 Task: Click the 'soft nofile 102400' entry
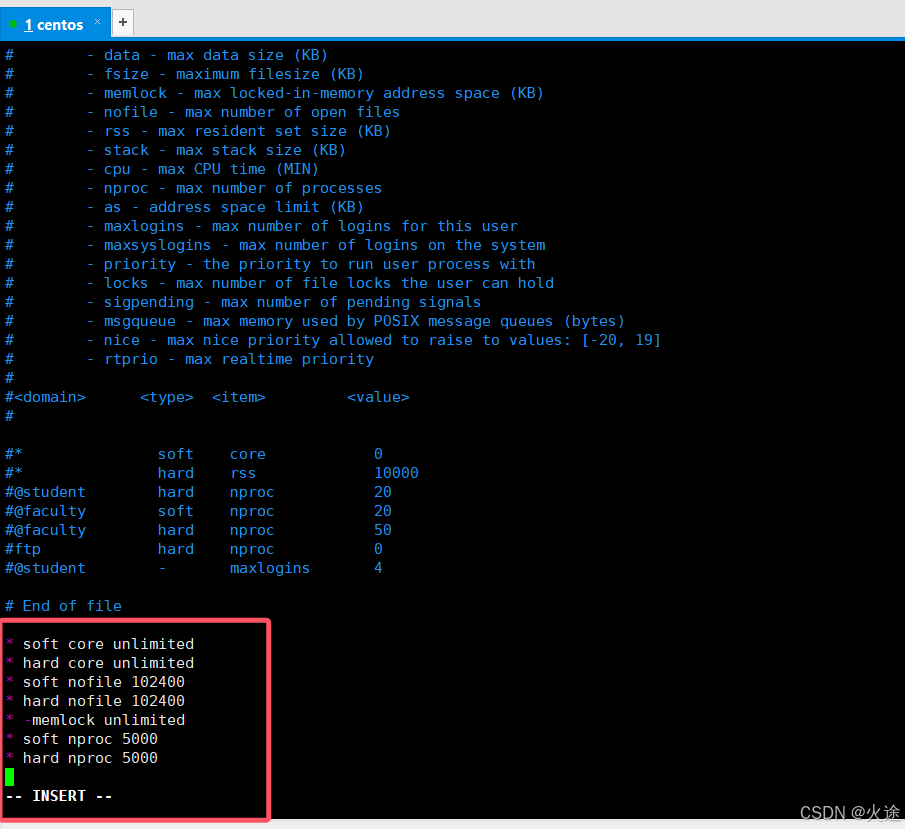[x=95, y=681]
